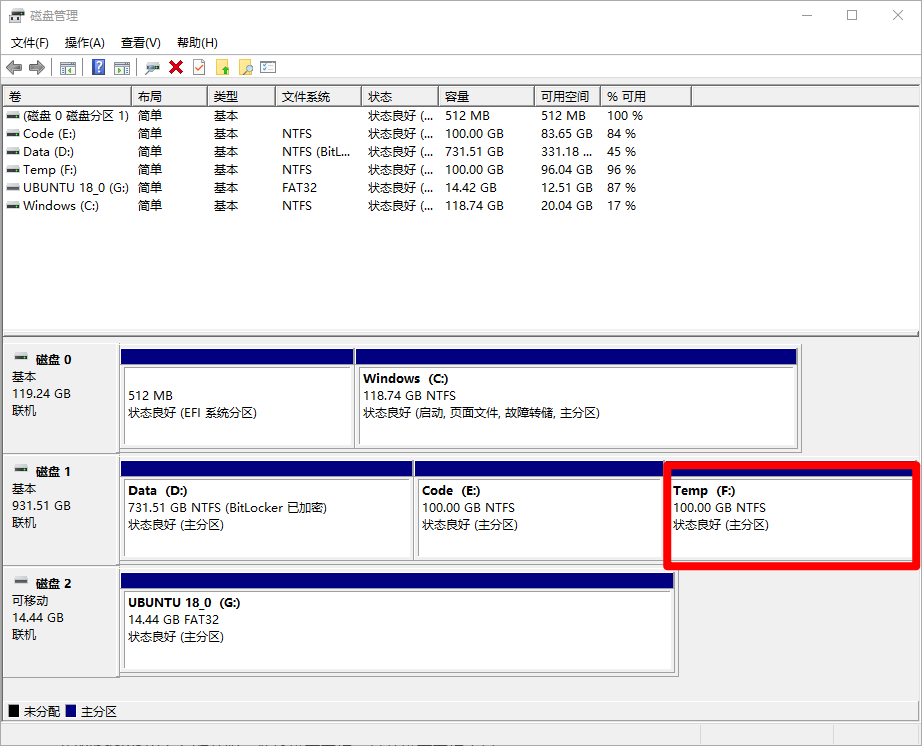The image size is (922, 746).
Task: Toggle the show/hide console tree icon
Action: point(68,68)
